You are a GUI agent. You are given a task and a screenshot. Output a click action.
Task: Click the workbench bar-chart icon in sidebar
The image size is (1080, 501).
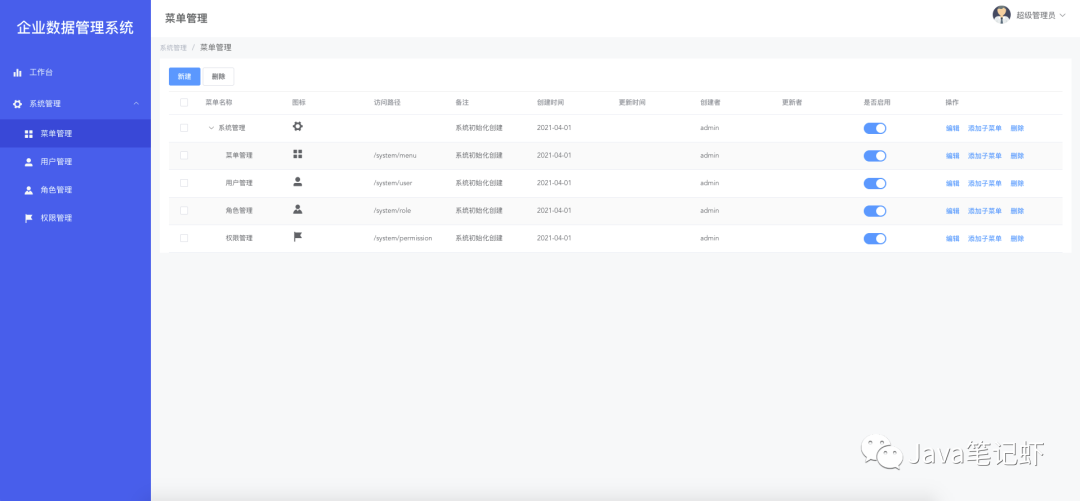pos(17,72)
